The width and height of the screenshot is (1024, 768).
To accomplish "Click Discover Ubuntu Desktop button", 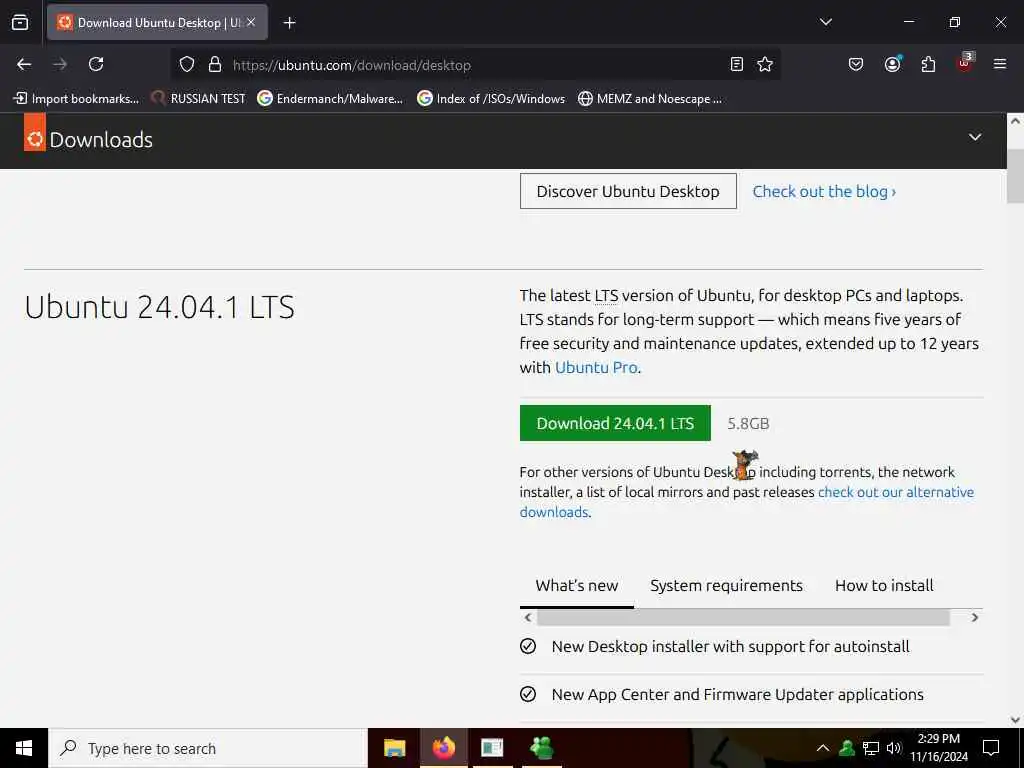I will click(628, 191).
